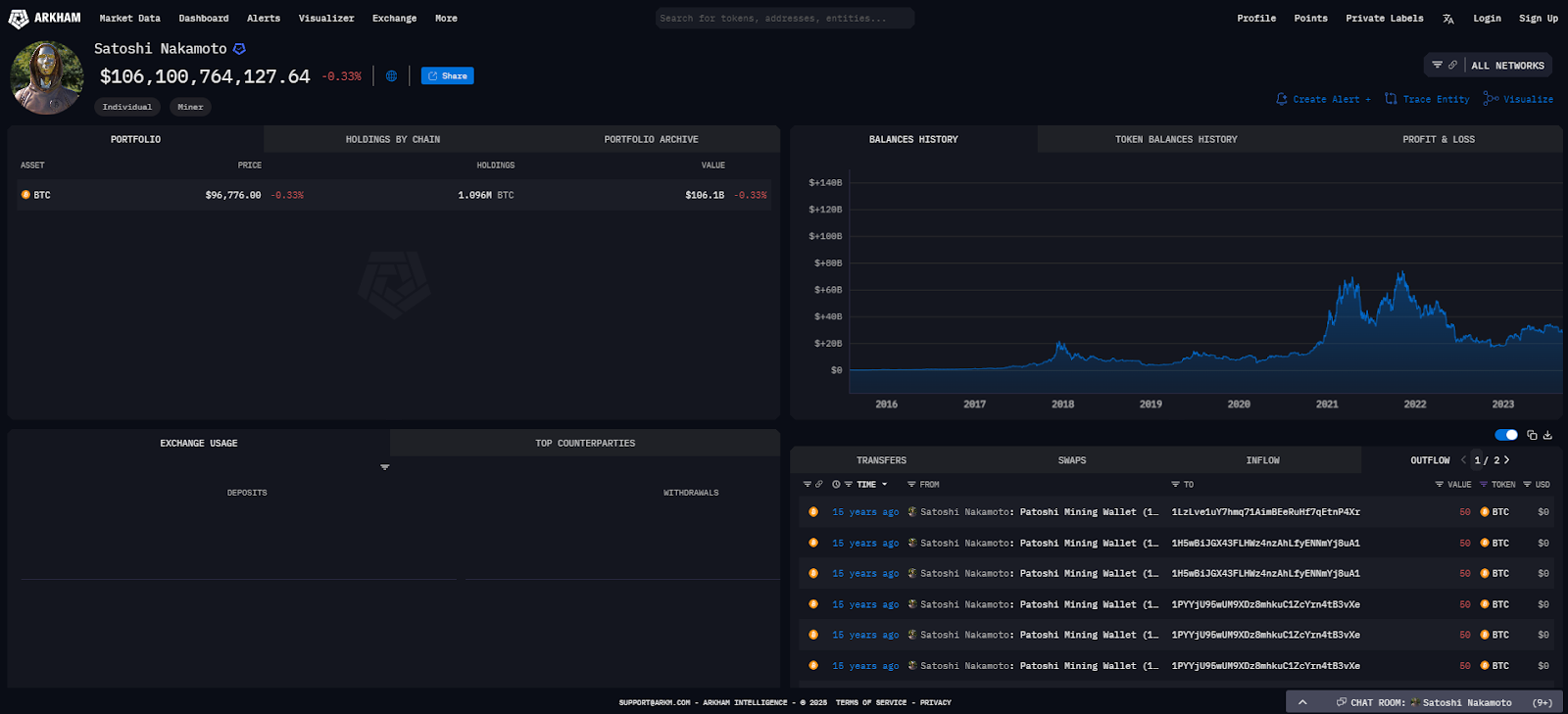Download transfers with the download icon
This screenshot has height=714, width=1568.
(x=1547, y=435)
